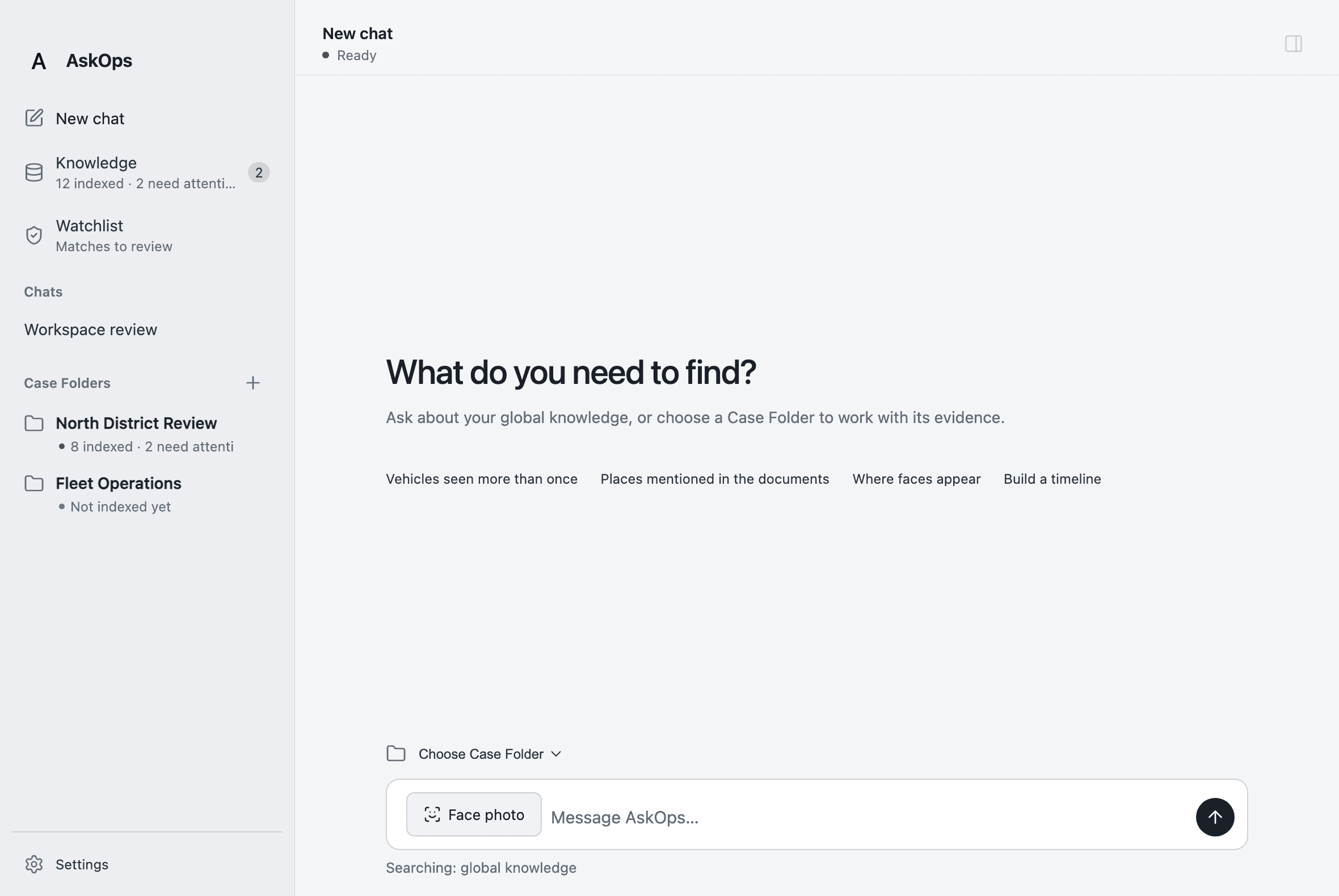Click the AskOps app name
The image size is (1339, 896).
click(x=99, y=61)
